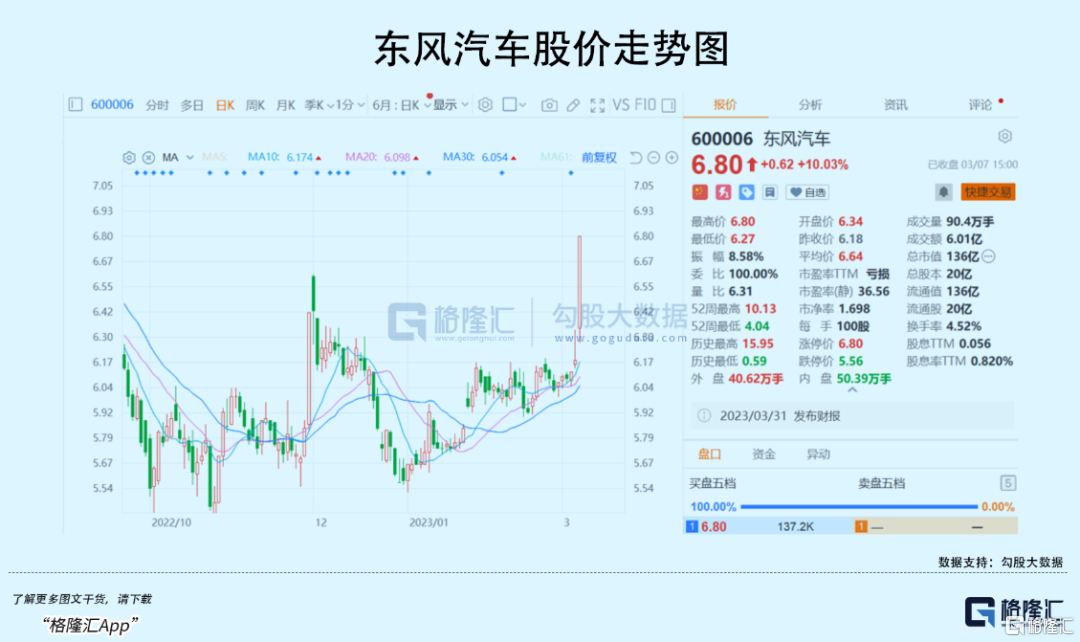Click the 5-level depth icon

[1008, 483]
